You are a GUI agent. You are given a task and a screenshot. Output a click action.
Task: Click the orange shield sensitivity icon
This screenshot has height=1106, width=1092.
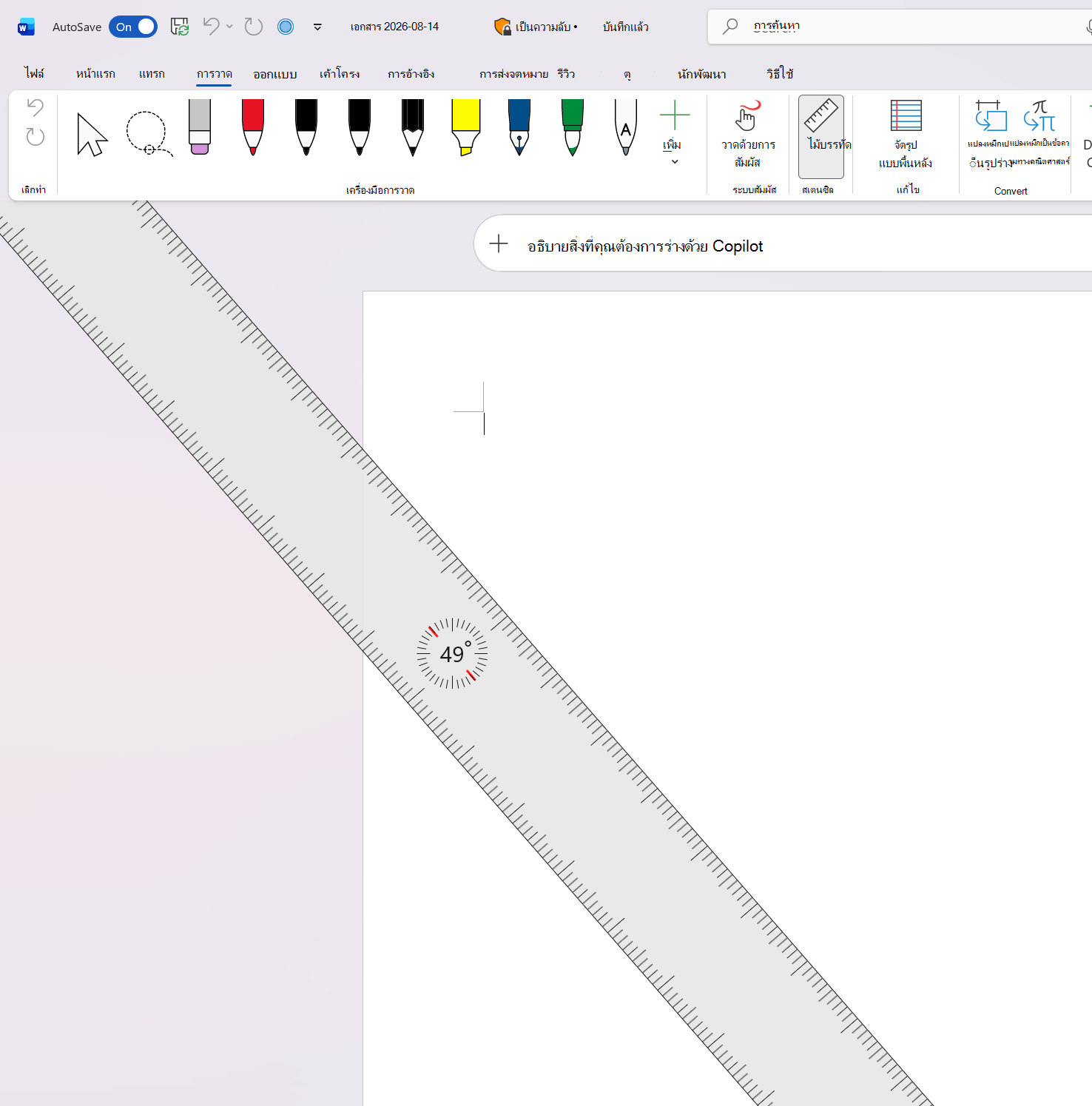pos(502,27)
